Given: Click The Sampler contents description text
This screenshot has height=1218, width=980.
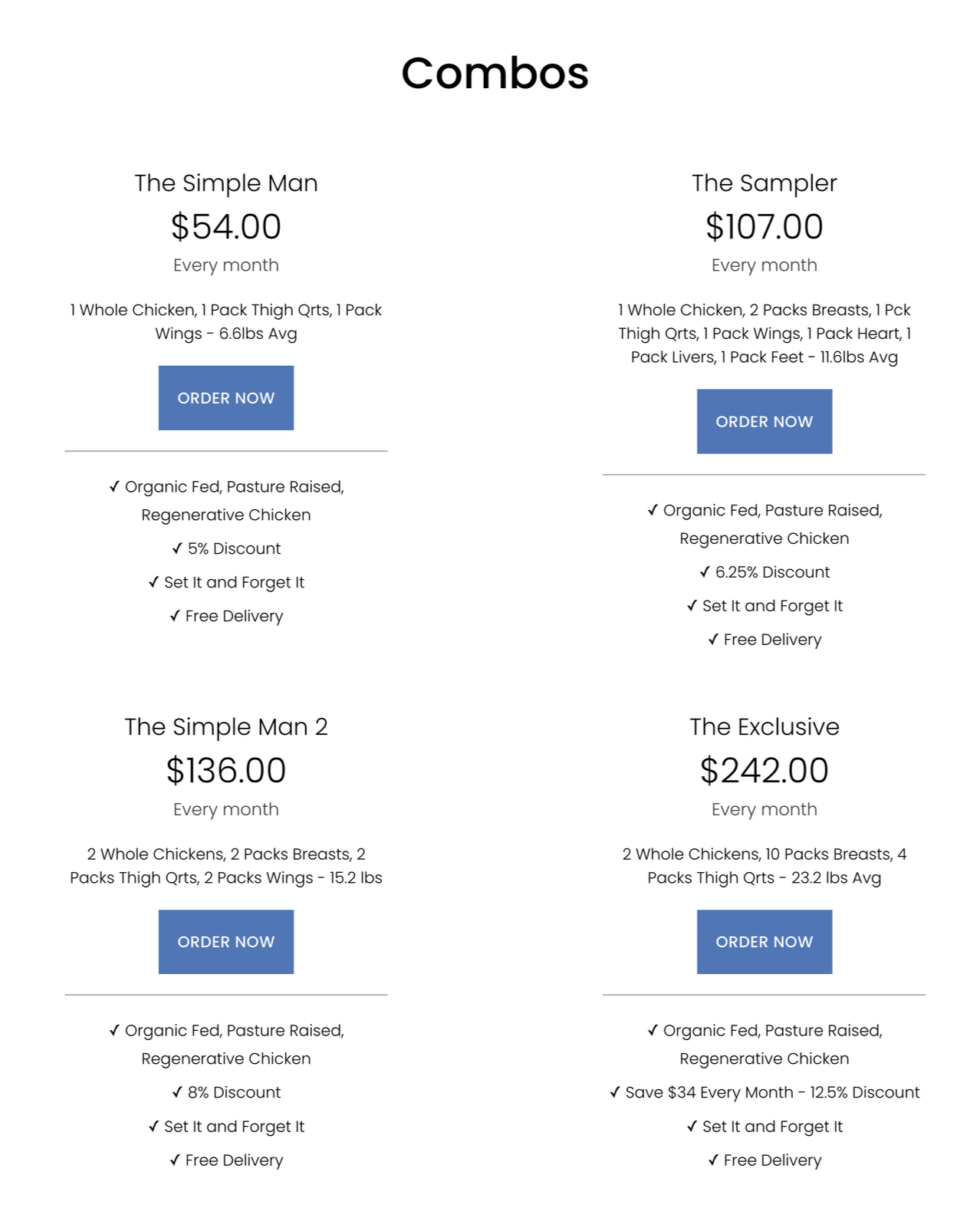Looking at the screenshot, I should pos(764,334).
